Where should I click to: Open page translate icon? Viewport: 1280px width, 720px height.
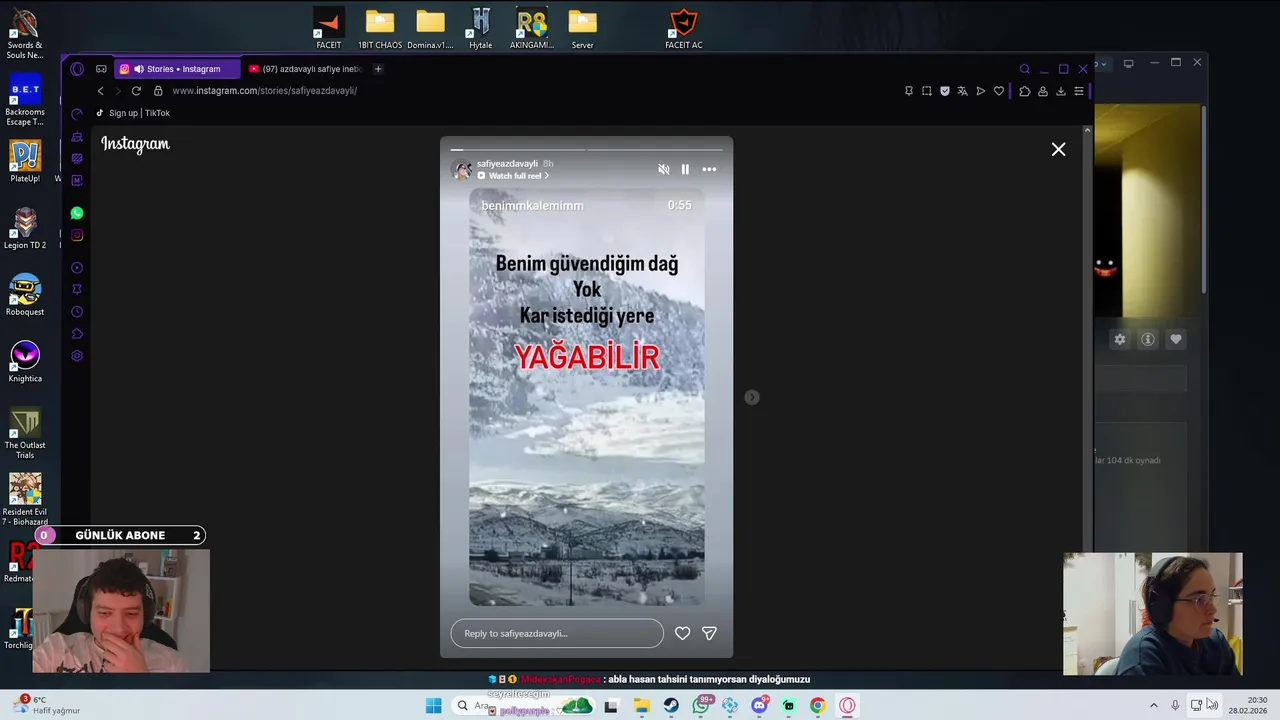click(962, 91)
